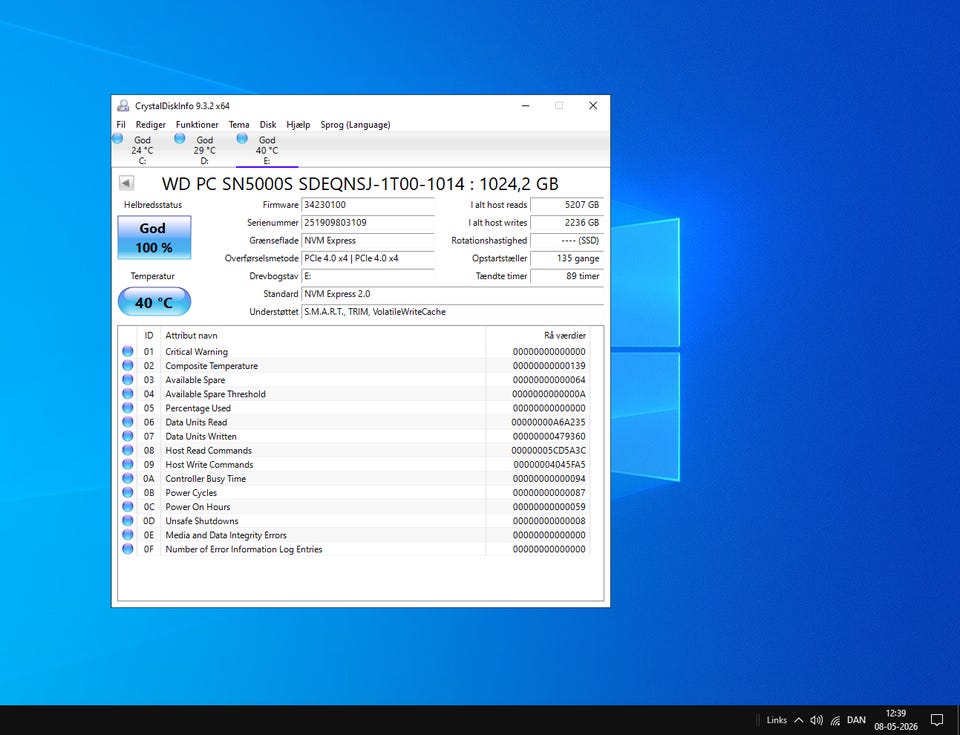Open the taskbar clock and date
Viewport: 960px width, 735px height.
(x=896, y=720)
